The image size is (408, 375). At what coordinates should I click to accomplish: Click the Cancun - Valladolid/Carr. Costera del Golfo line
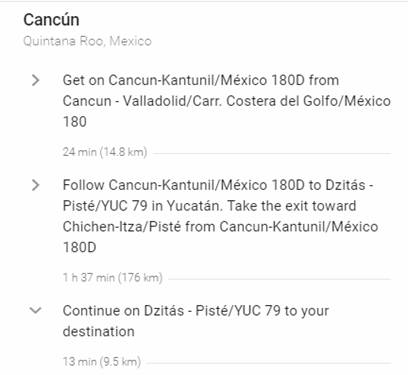[x=227, y=101]
